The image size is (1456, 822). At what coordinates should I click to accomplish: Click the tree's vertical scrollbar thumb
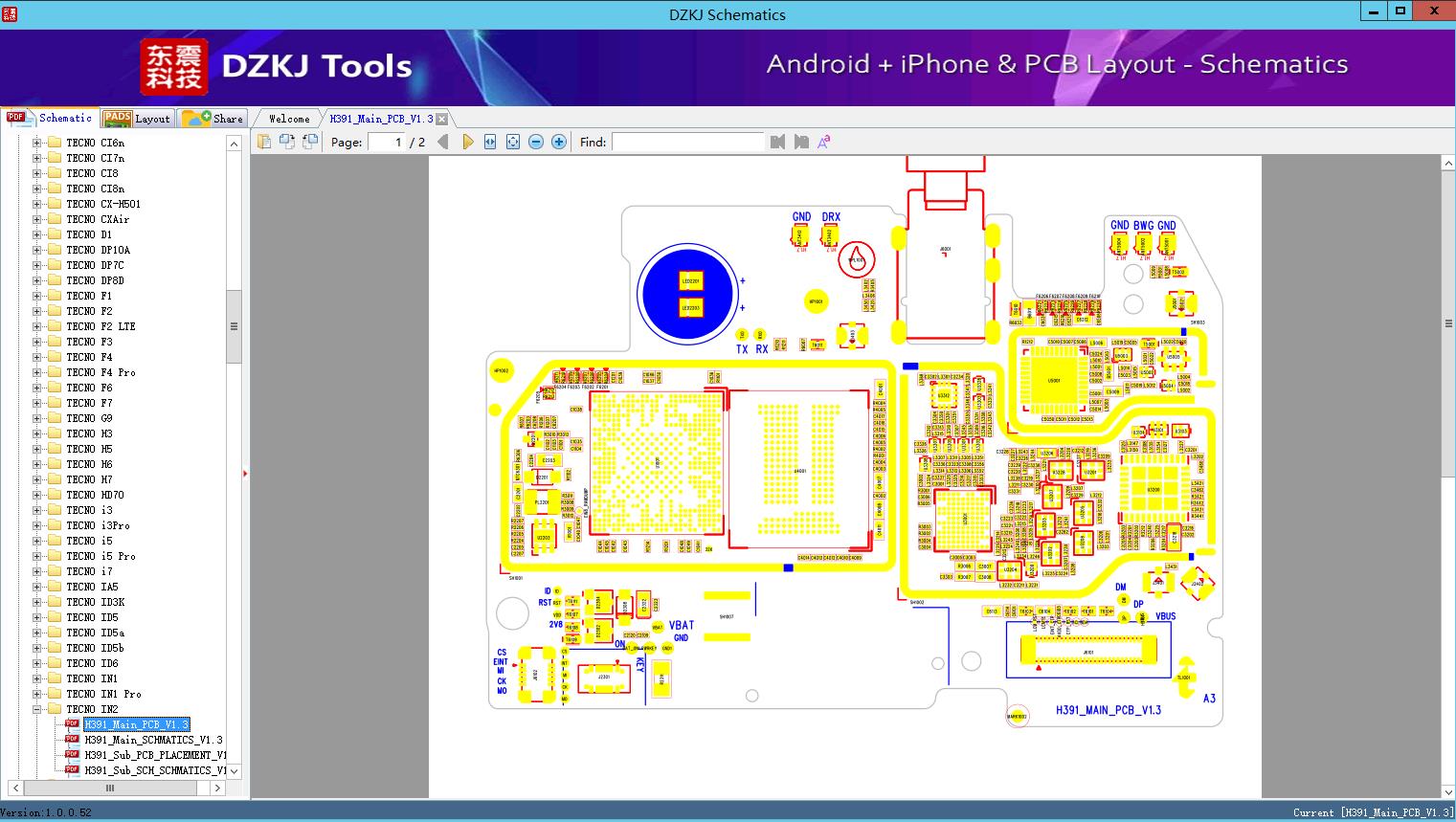click(x=234, y=326)
